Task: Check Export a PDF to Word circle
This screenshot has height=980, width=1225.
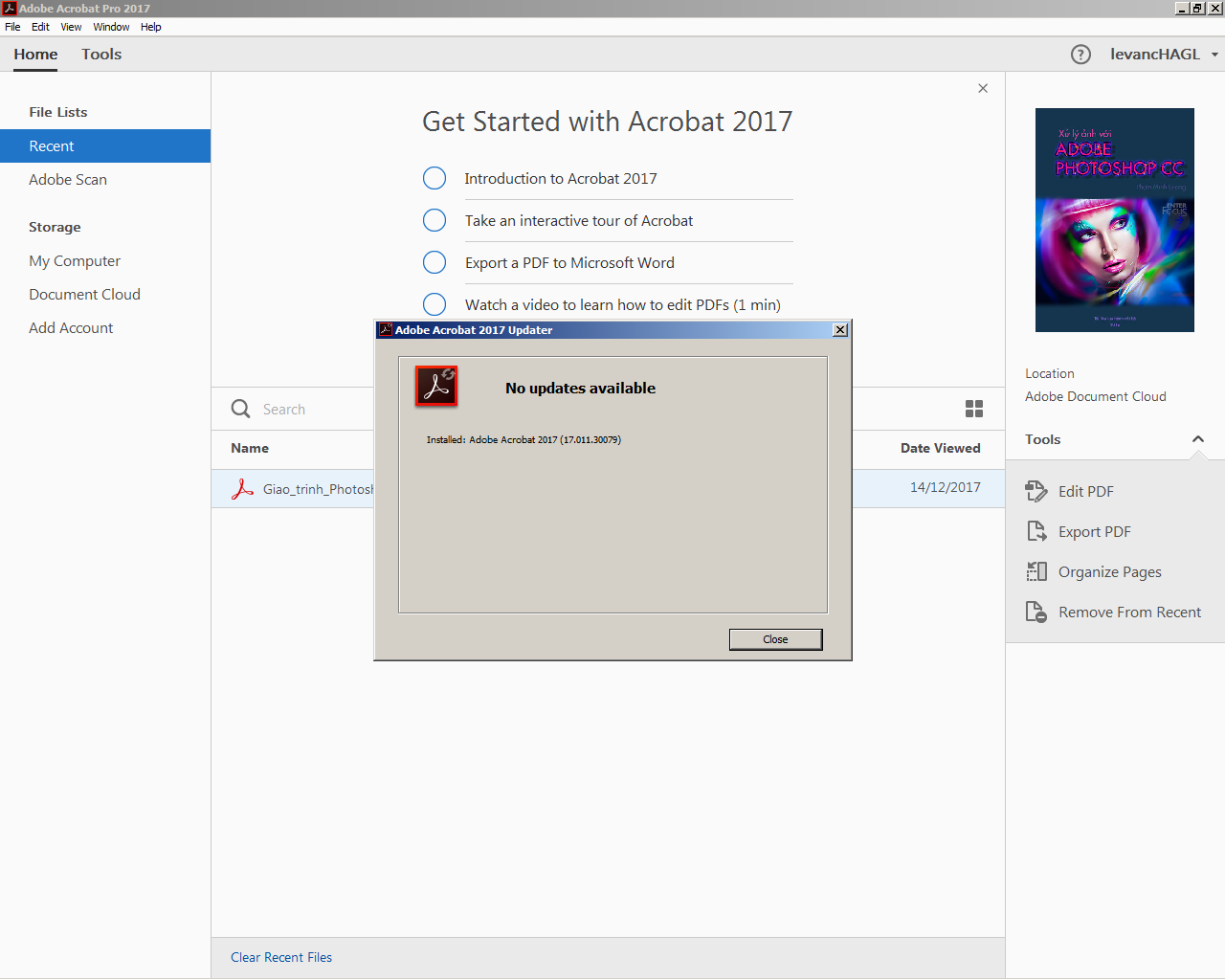Action: click(x=434, y=262)
